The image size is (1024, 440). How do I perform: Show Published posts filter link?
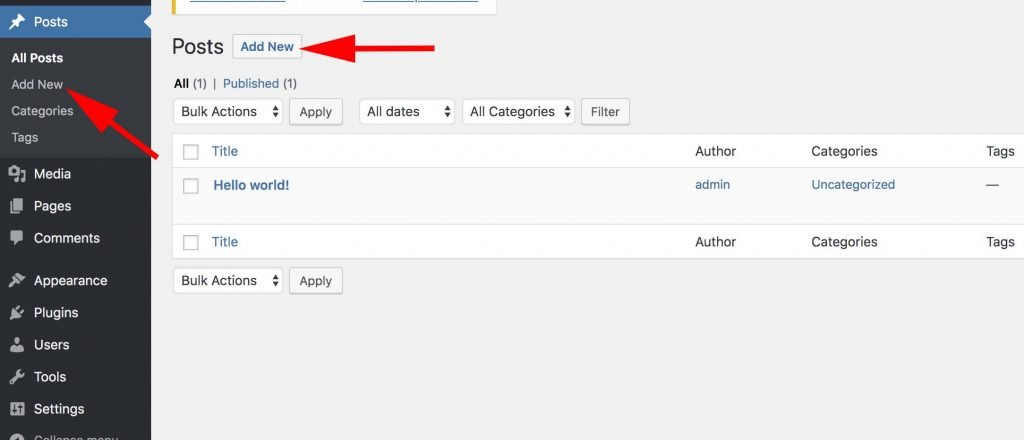(x=251, y=84)
